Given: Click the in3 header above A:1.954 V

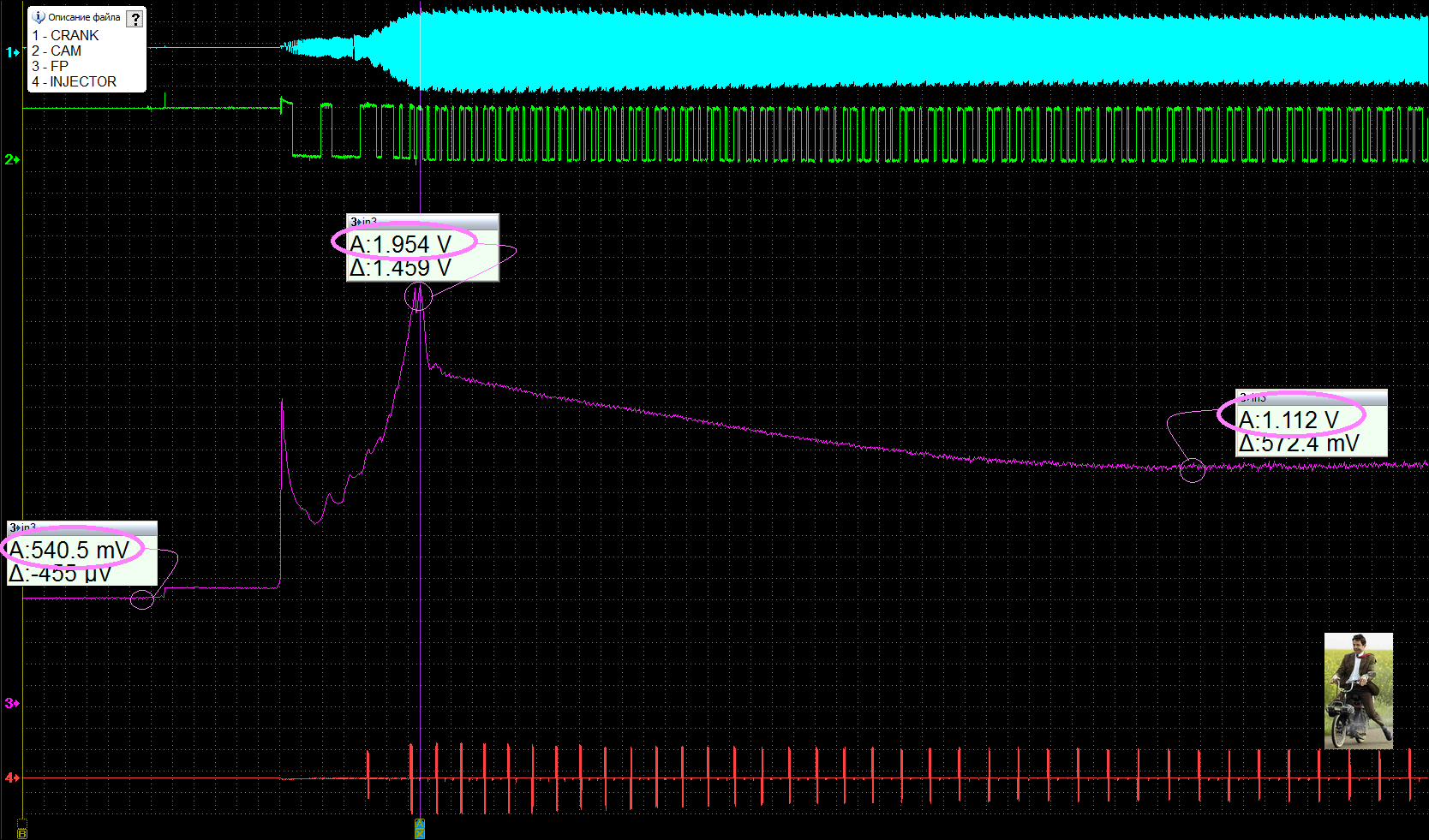Looking at the screenshot, I should [x=422, y=222].
